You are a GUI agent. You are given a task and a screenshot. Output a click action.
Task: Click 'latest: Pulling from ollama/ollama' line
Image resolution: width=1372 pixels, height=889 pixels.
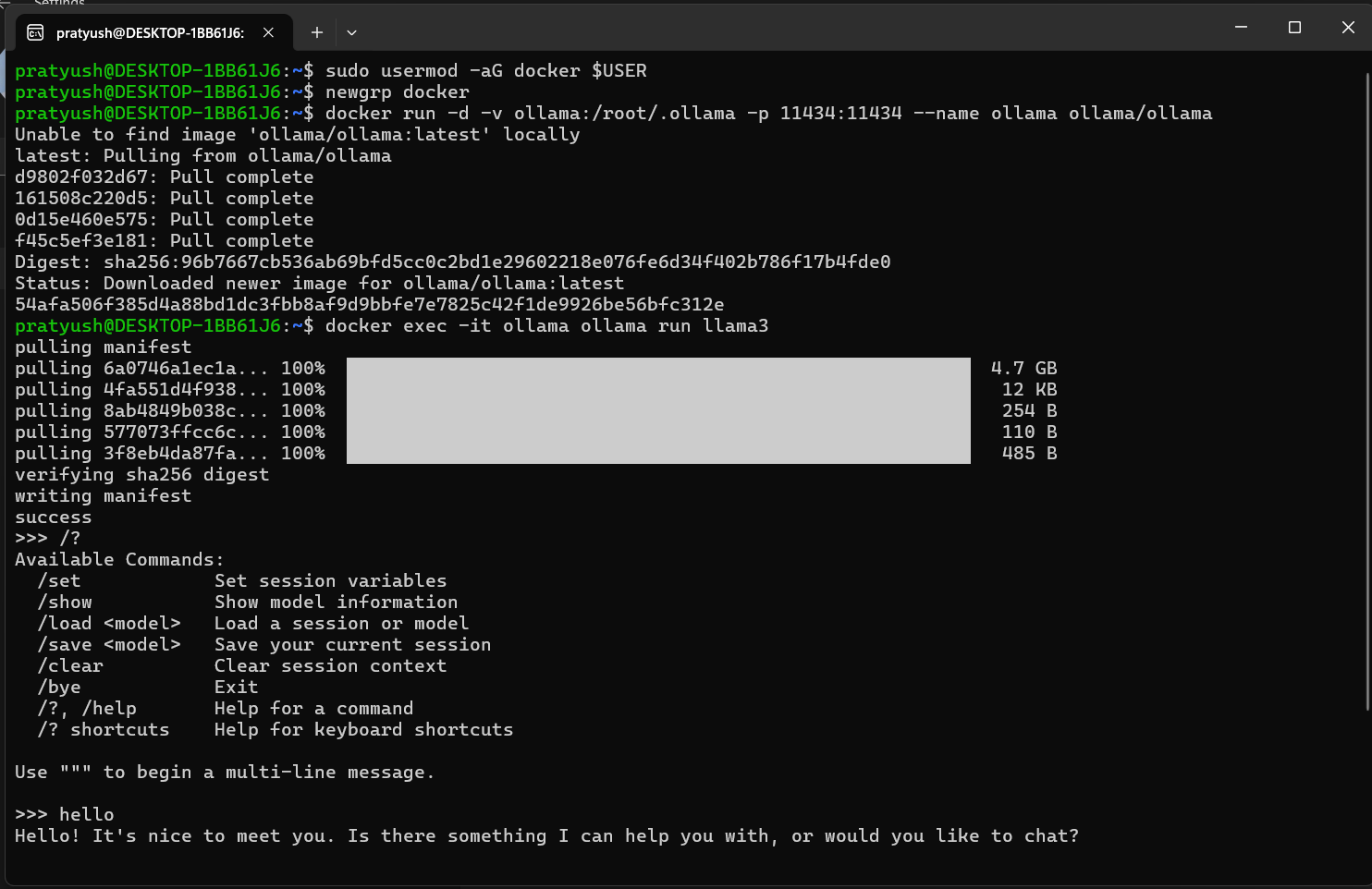tap(203, 156)
